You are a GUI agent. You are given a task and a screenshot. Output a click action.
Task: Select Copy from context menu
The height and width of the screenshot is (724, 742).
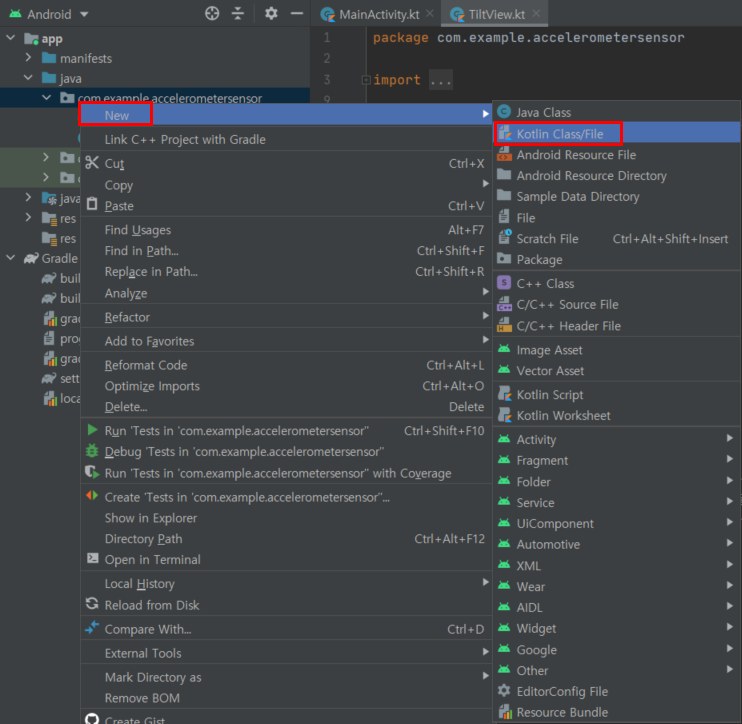(286, 185)
